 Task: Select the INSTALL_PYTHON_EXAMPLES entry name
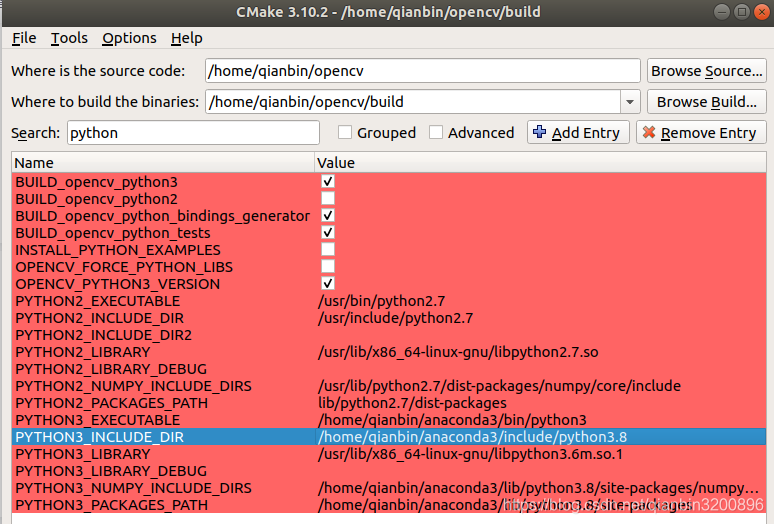(118, 250)
